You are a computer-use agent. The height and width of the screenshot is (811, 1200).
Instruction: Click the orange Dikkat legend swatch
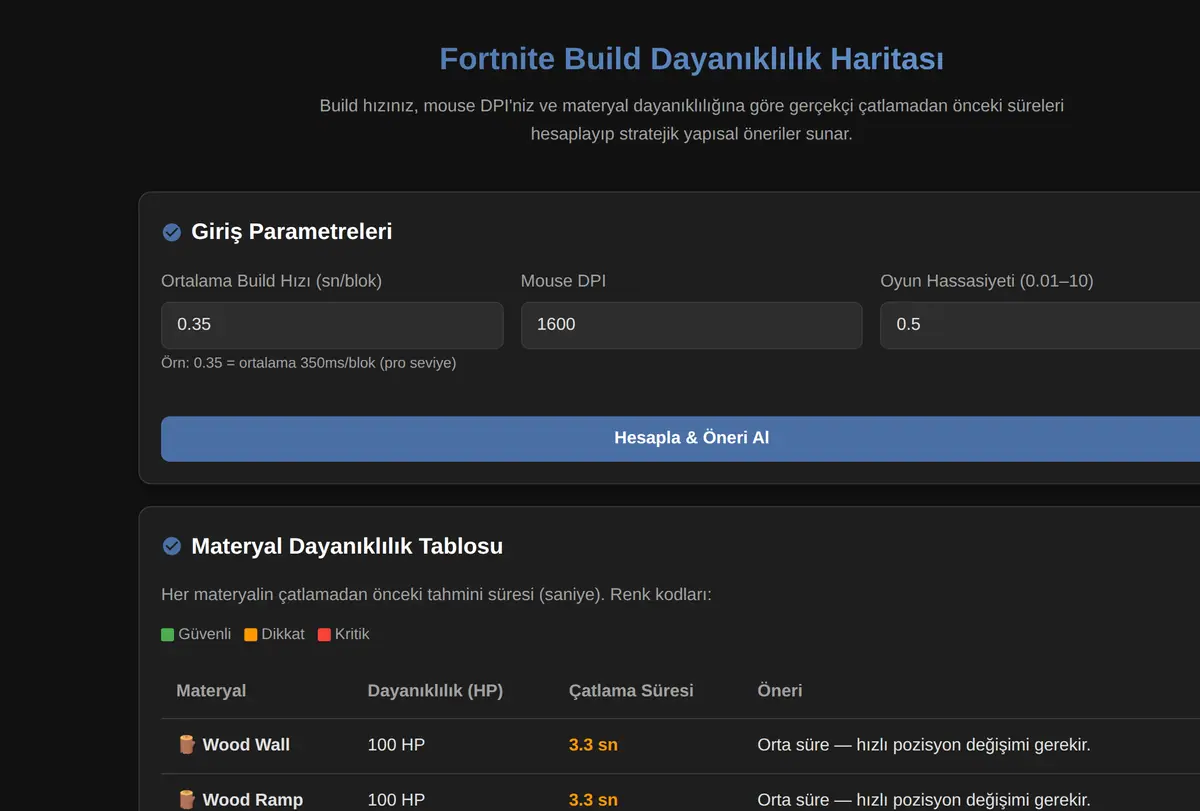tap(251, 634)
